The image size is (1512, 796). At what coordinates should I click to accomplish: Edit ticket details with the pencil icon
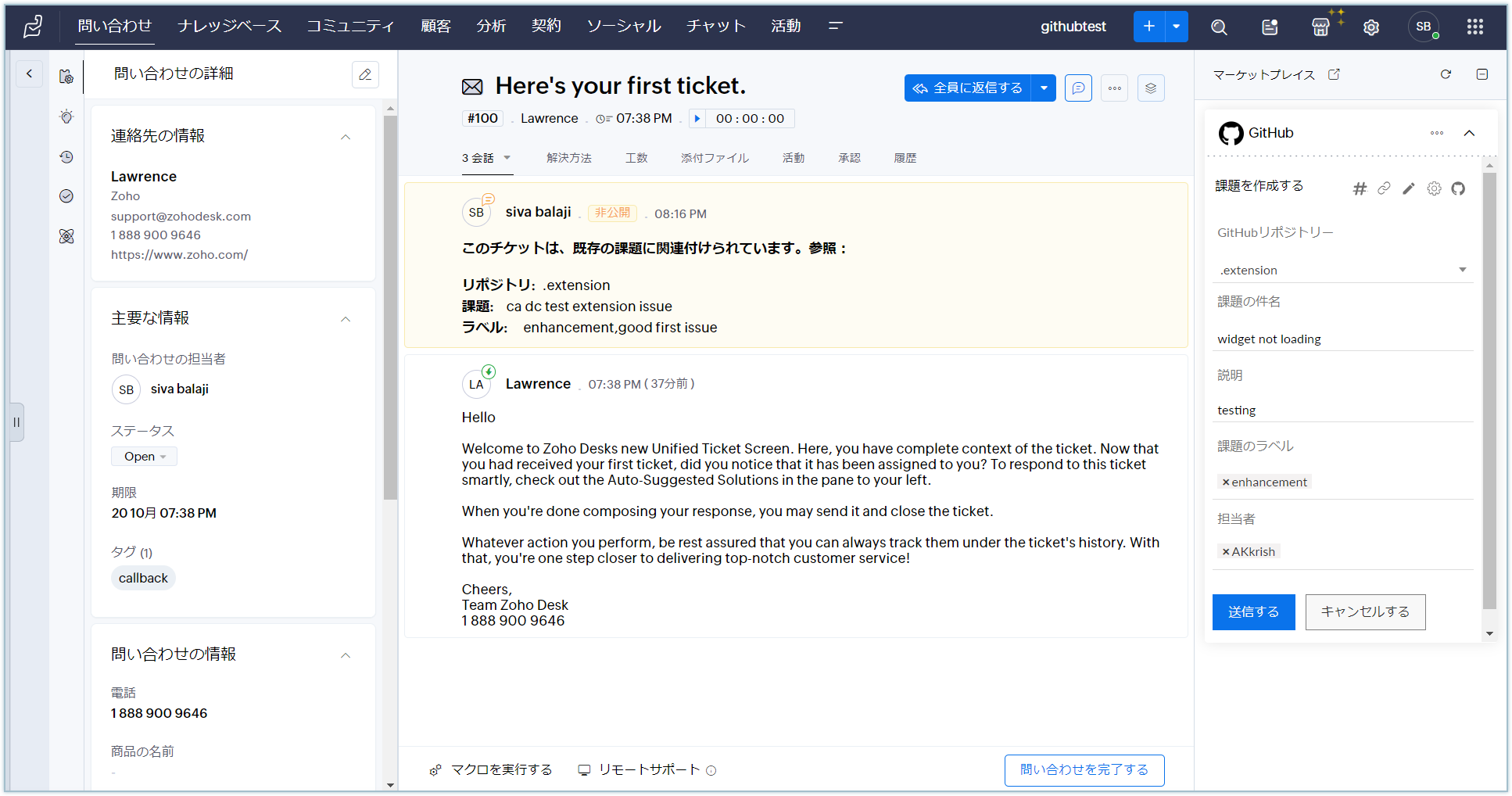(365, 74)
